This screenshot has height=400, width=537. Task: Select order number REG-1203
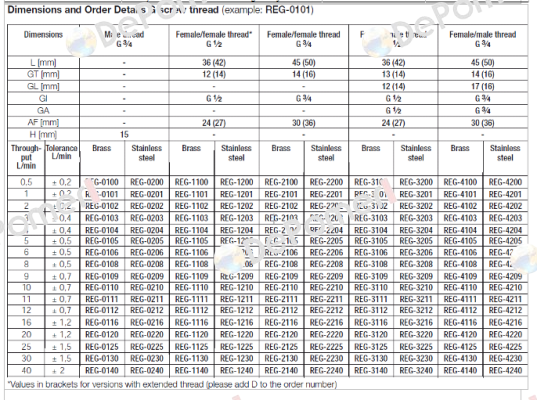point(237,218)
